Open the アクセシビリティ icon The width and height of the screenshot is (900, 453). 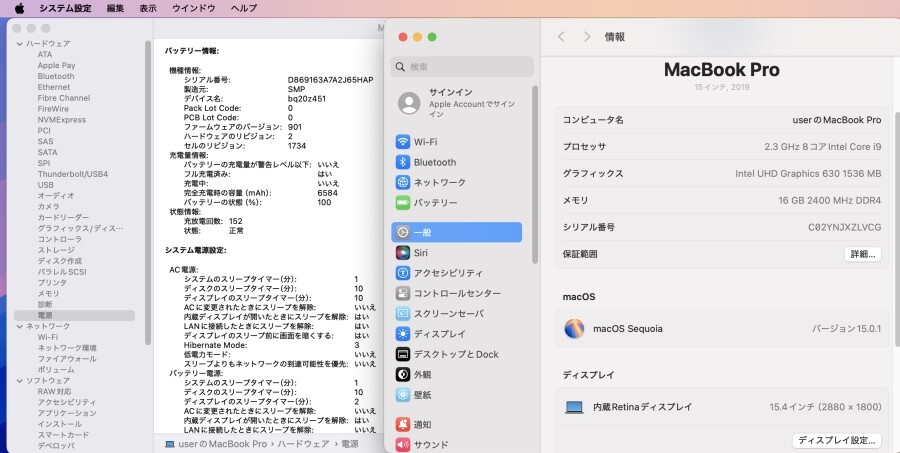[403, 273]
